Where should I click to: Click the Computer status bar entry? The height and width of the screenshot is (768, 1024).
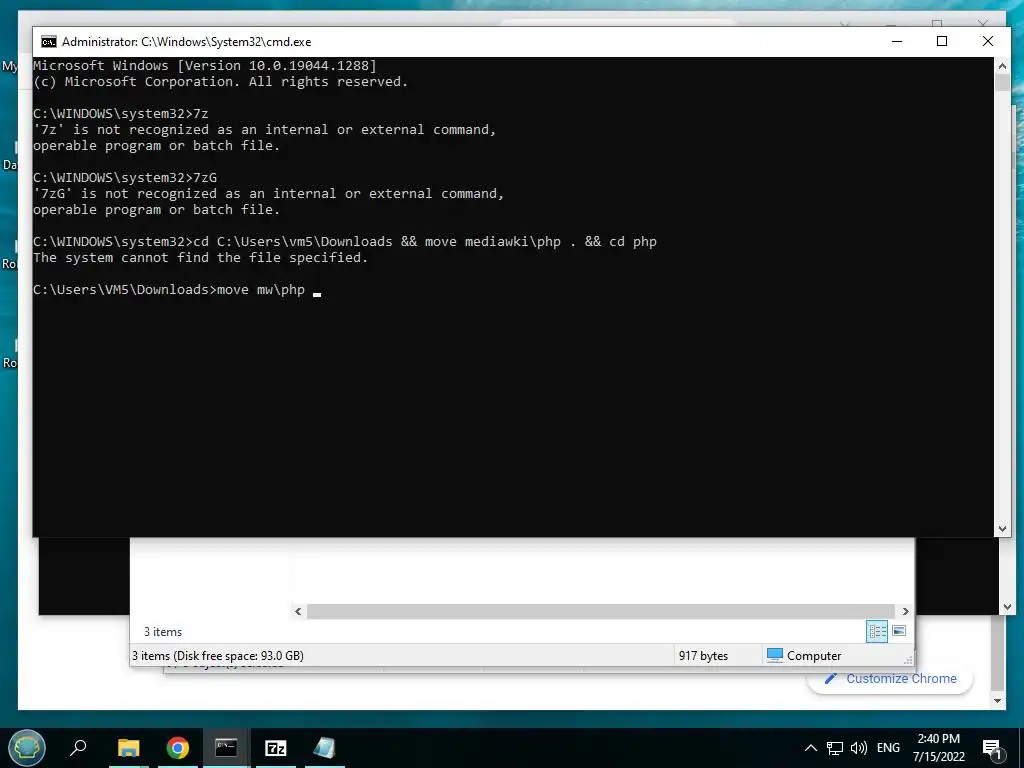click(804, 656)
